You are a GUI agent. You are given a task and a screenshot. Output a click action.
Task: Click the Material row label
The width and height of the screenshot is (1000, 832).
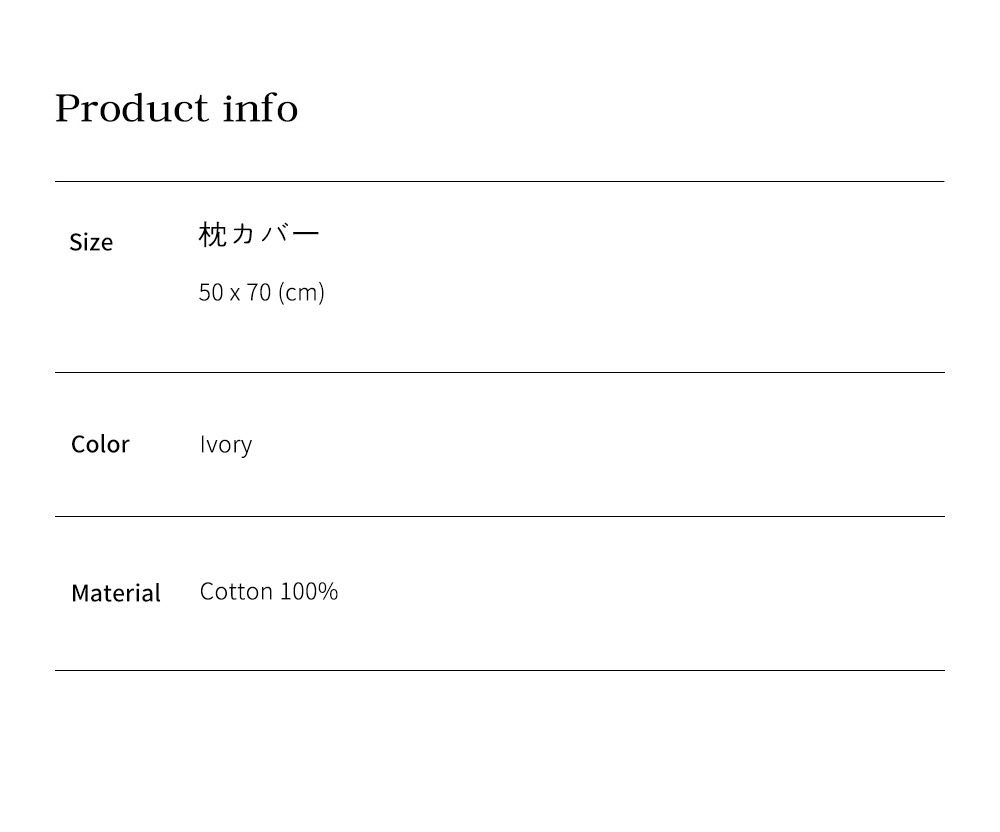click(x=116, y=593)
